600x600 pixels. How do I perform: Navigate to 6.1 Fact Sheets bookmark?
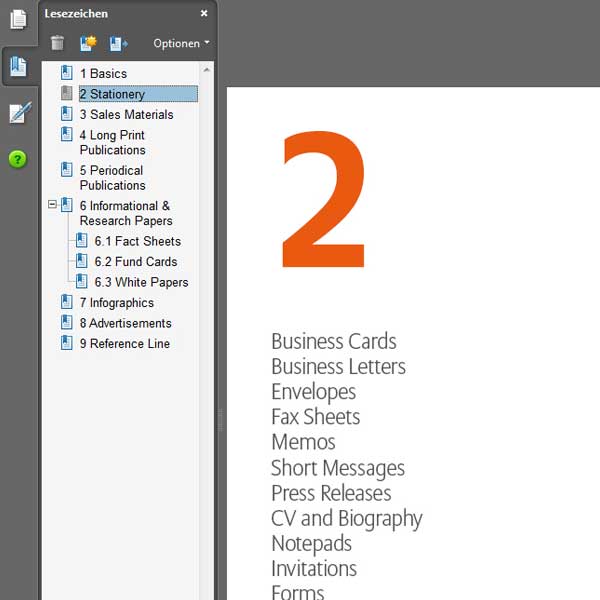tap(137, 241)
